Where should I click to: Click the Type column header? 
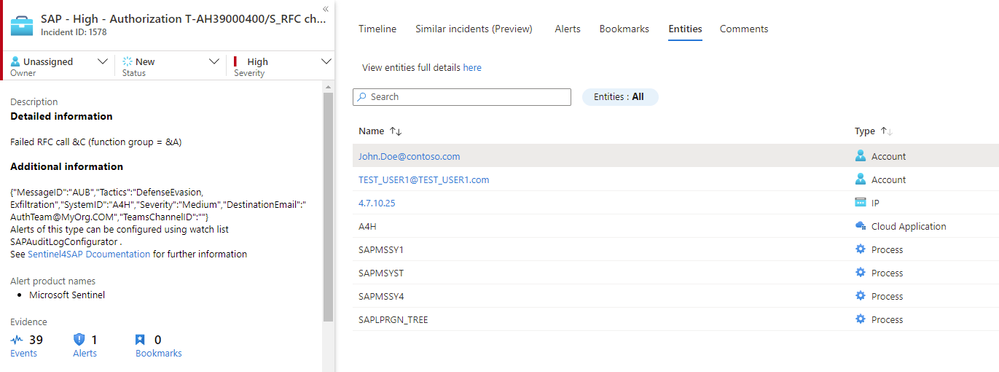[865, 131]
